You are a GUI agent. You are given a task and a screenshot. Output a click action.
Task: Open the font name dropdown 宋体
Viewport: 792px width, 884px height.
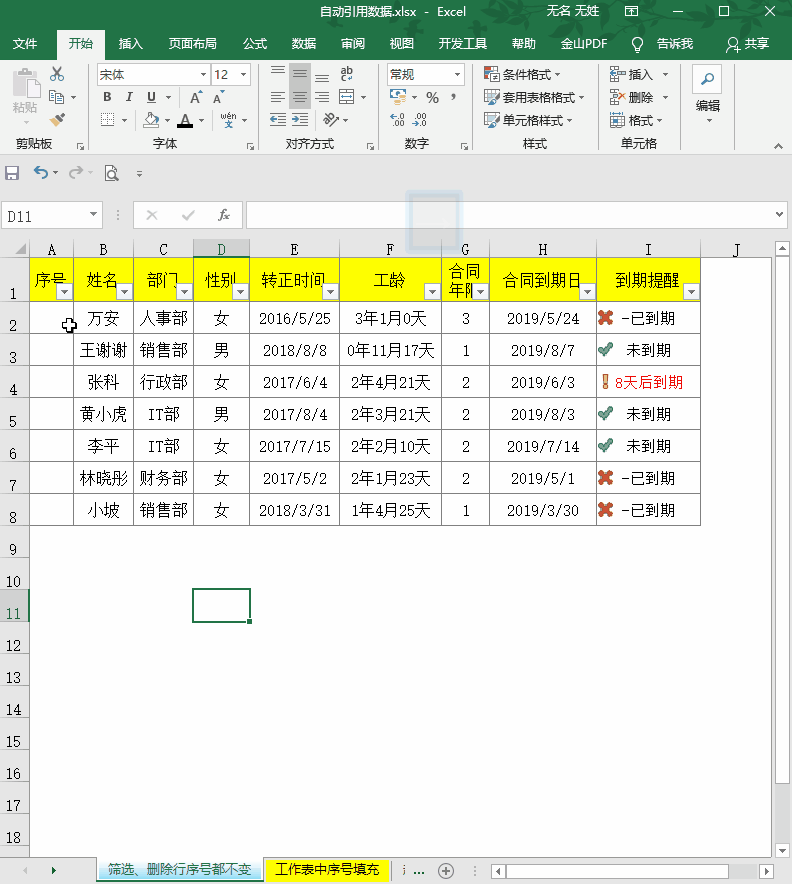[203, 74]
